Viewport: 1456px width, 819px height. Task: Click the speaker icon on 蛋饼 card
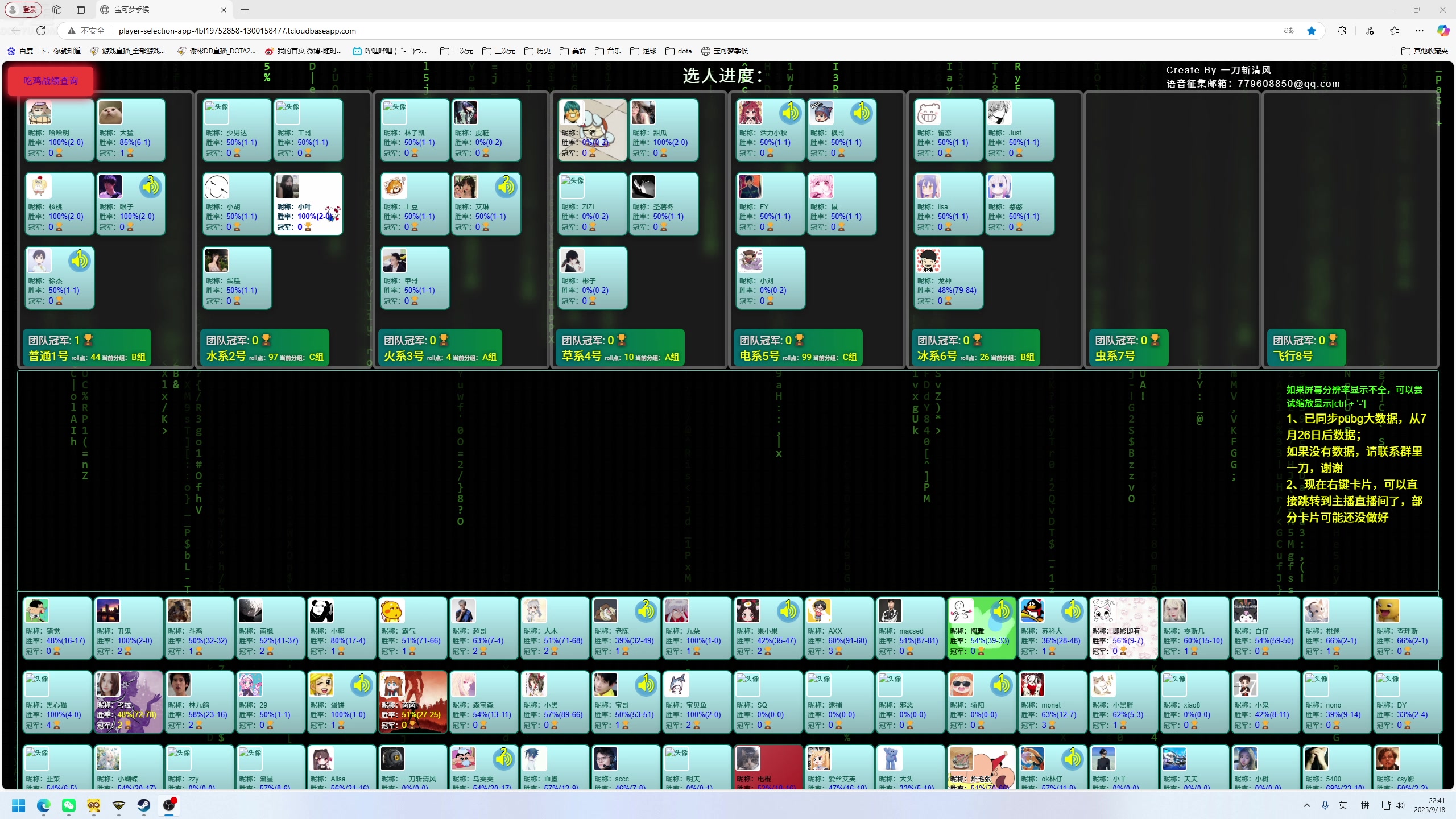pyautogui.click(x=361, y=685)
